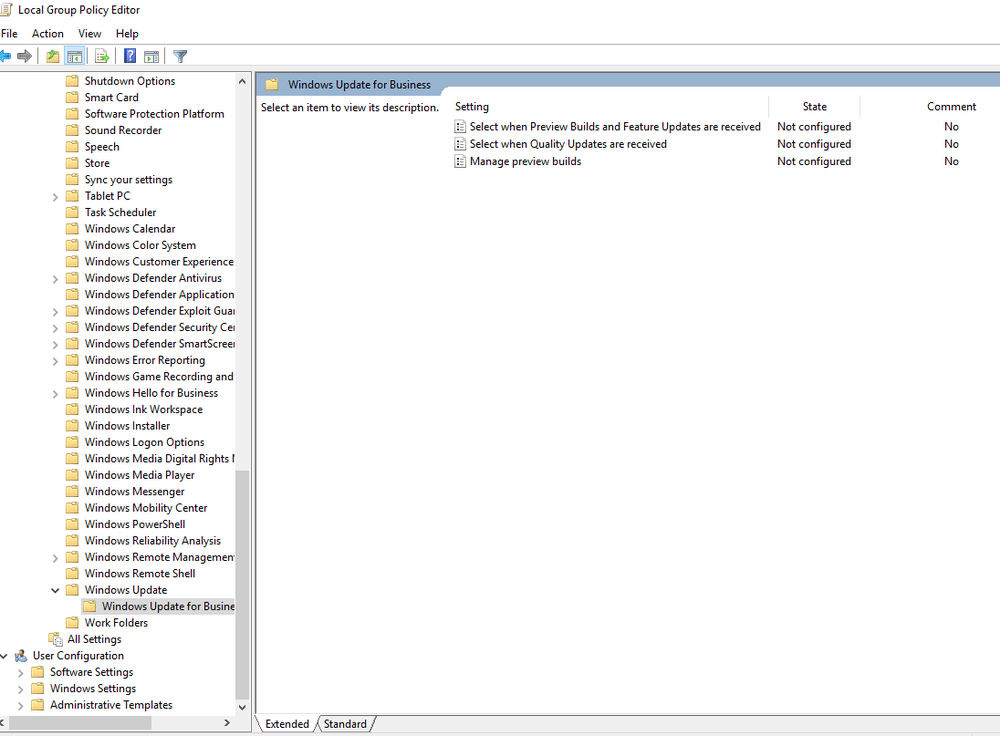Screen dimensions: 1000x736
Task: Click the User Configuration icon in the tree
Action: 21,656
